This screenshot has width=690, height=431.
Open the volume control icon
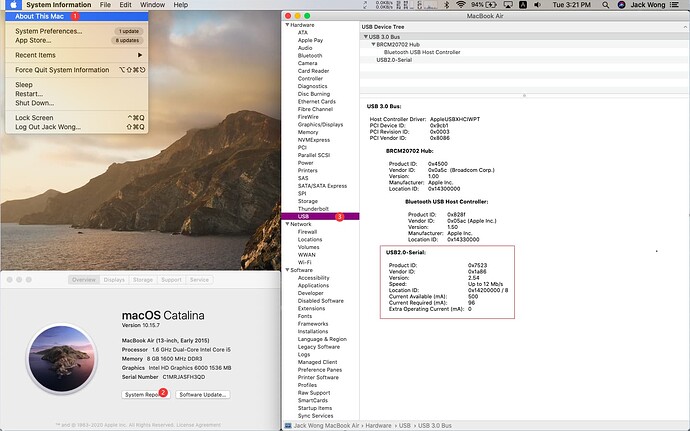click(537, 5)
